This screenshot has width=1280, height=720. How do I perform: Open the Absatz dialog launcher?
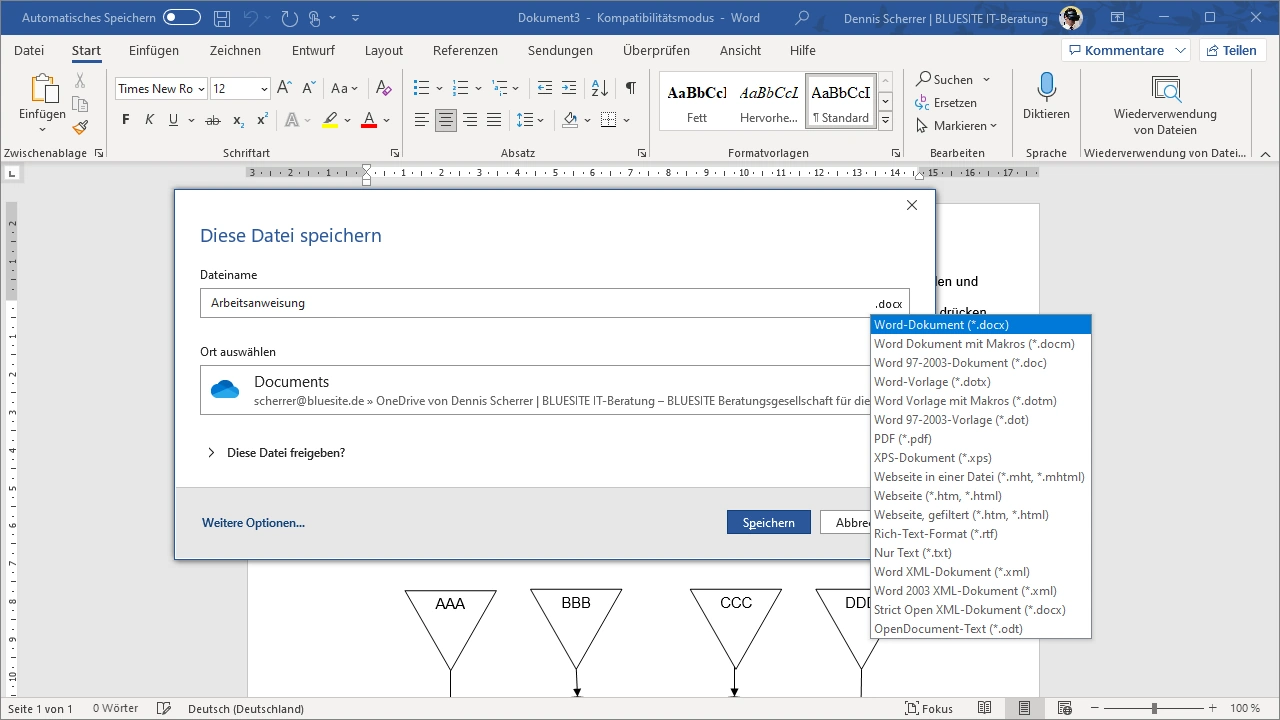click(x=641, y=153)
